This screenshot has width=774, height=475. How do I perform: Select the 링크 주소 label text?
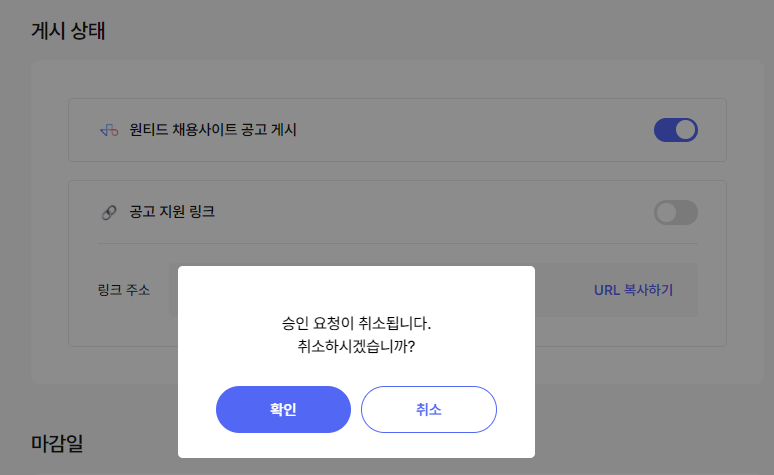124,290
